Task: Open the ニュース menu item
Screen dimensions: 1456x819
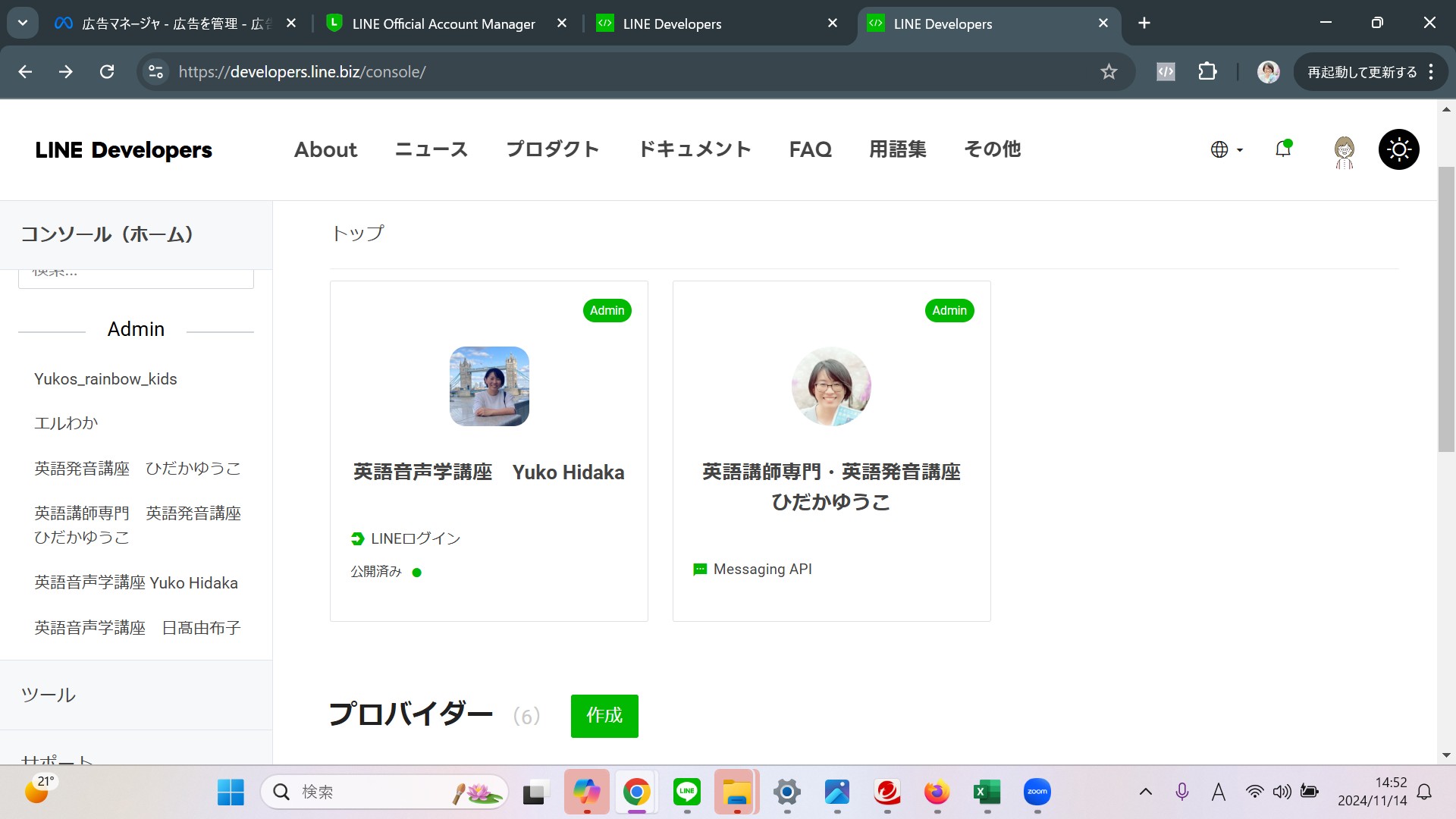Action: tap(431, 149)
